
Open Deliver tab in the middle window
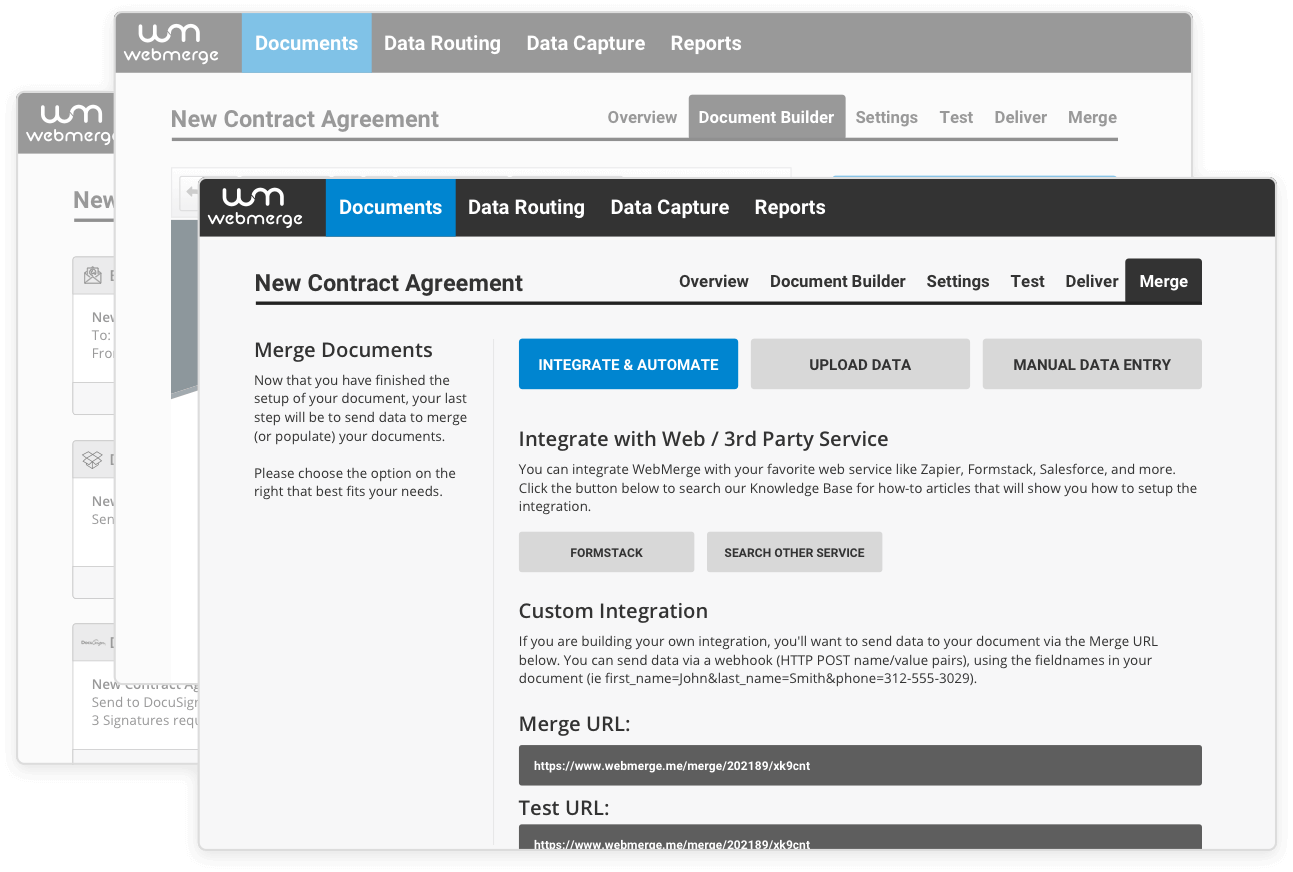click(1020, 117)
